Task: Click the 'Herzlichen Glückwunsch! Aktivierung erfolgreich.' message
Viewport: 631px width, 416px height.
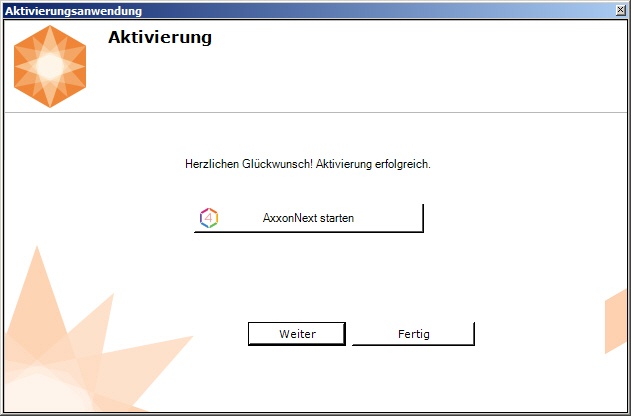Action: pos(308,164)
